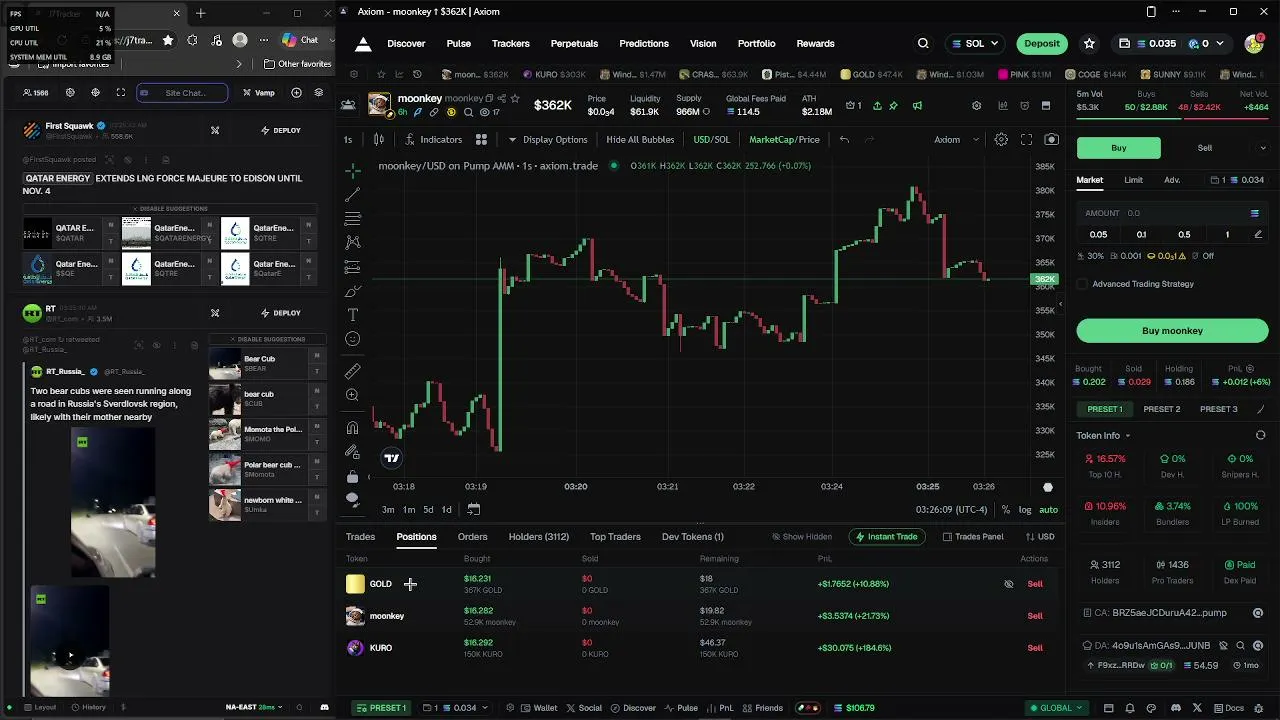Expand Display Options dropdown
The height and width of the screenshot is (720, 1280).
click(x=548, y=140)
